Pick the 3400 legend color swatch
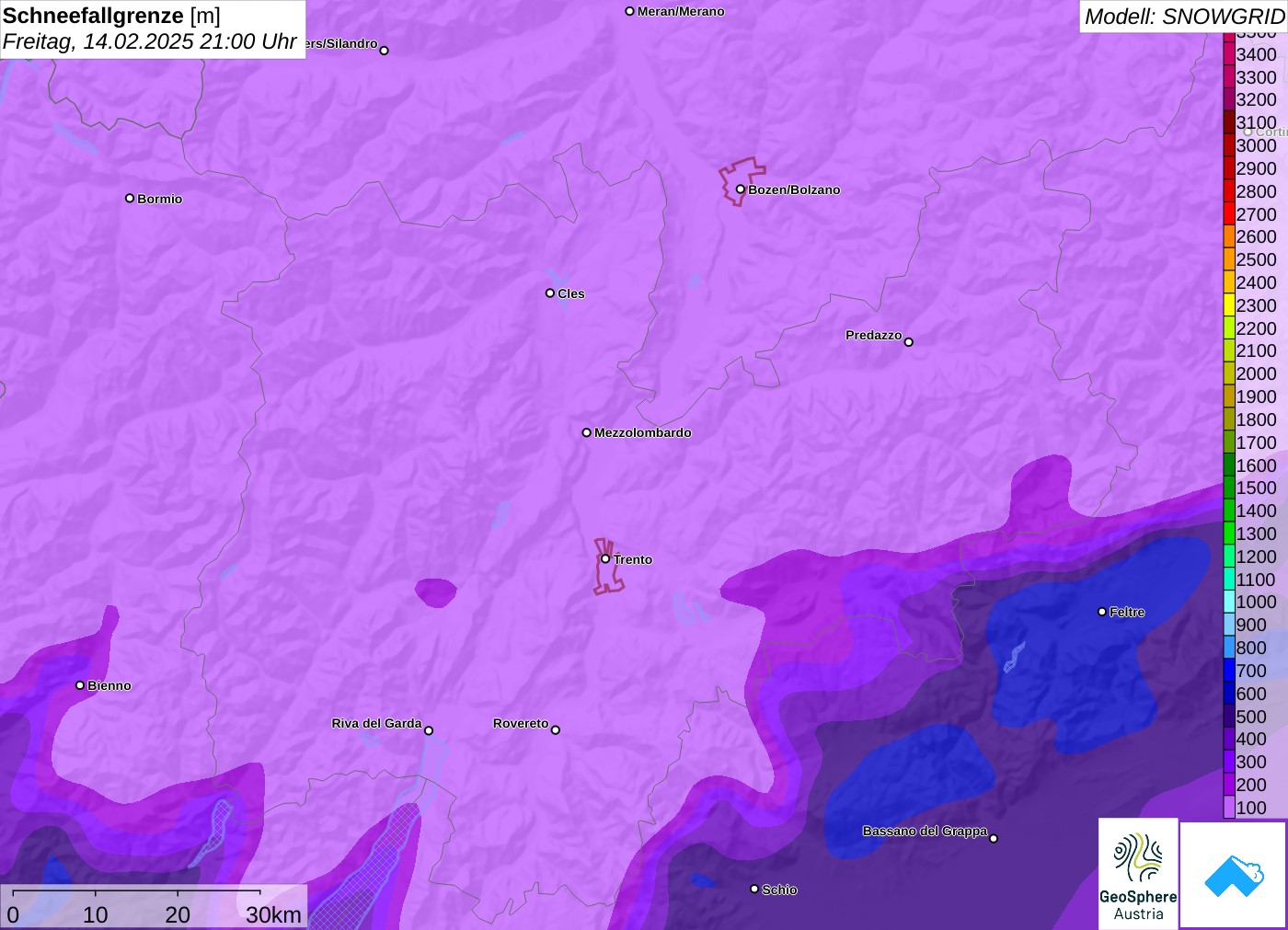1288x930 pixels. pos(1229,54)
